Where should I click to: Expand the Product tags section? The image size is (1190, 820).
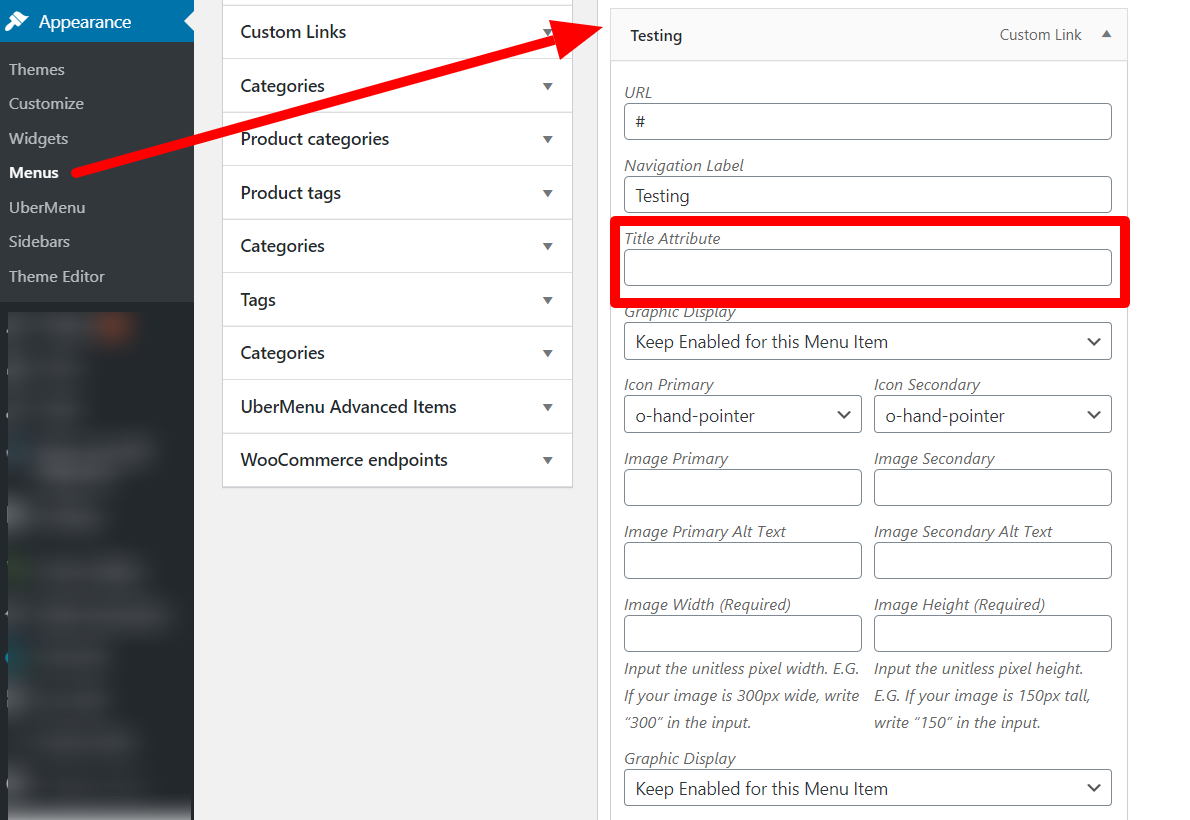(547, 194)
